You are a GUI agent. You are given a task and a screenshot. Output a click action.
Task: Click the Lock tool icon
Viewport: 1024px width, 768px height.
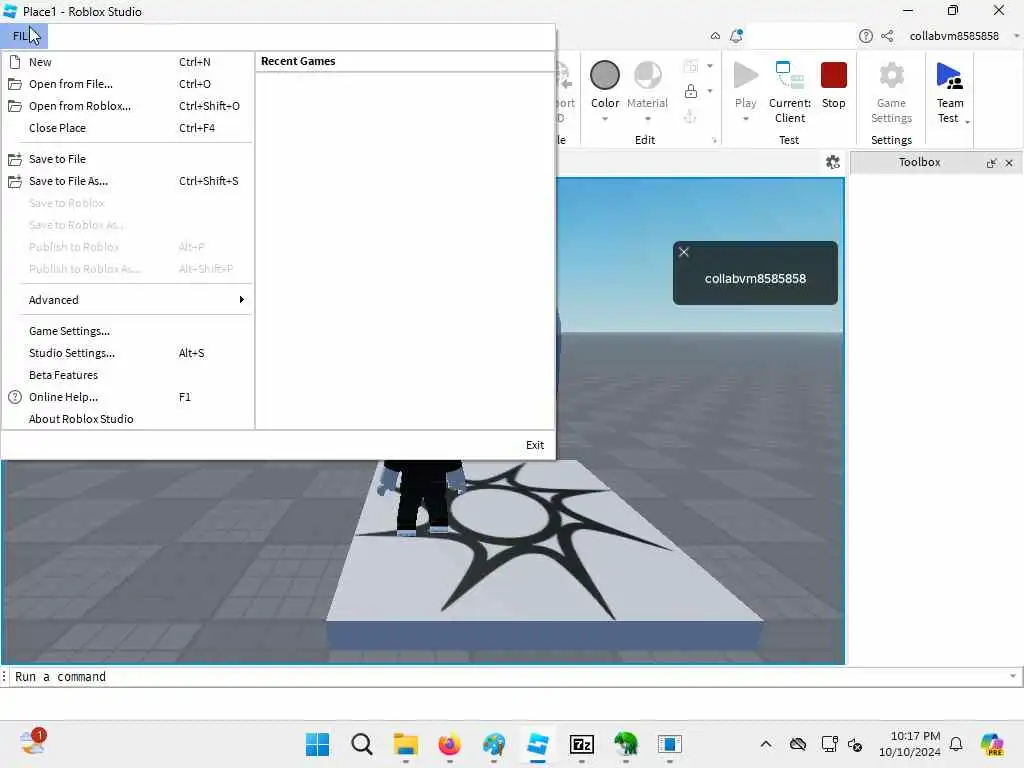click(690, 91)
